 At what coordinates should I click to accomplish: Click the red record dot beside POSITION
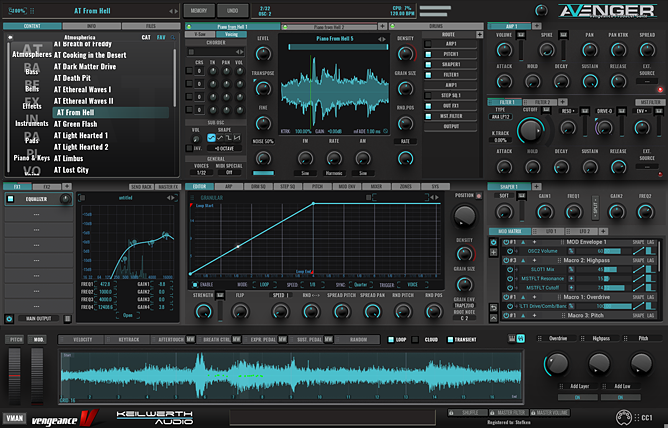tap(479, 196)
